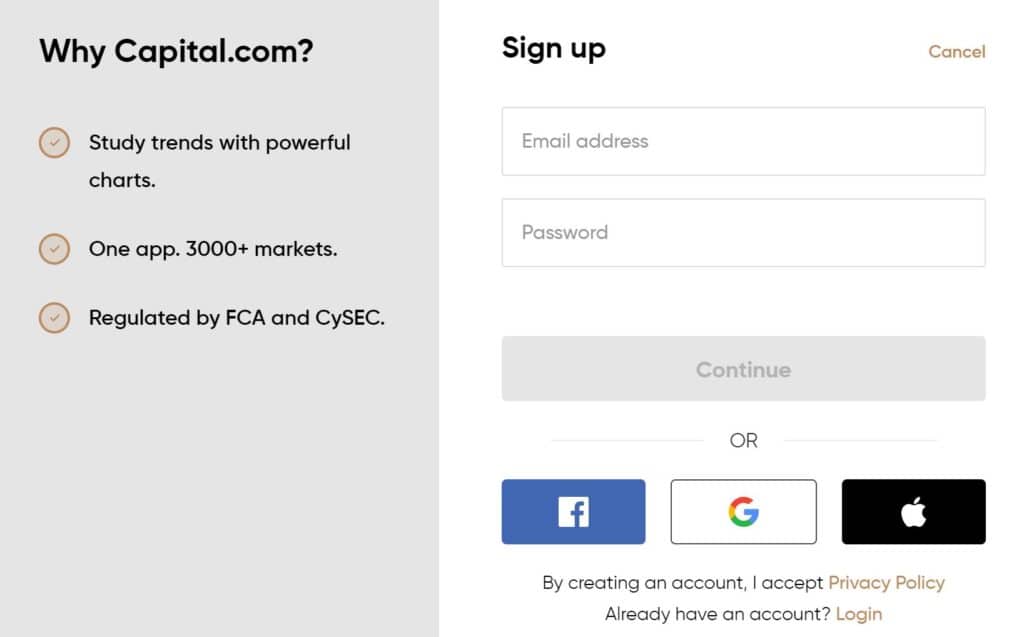Choose the Apple sign-up button
1024x637 pixels.
pos(913,512)
